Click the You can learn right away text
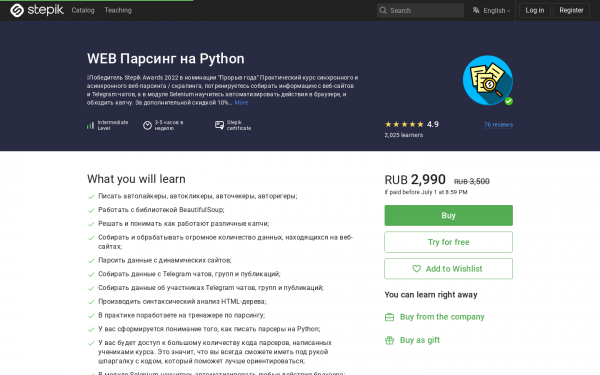The image size is (600, 375). coord(431,295)
